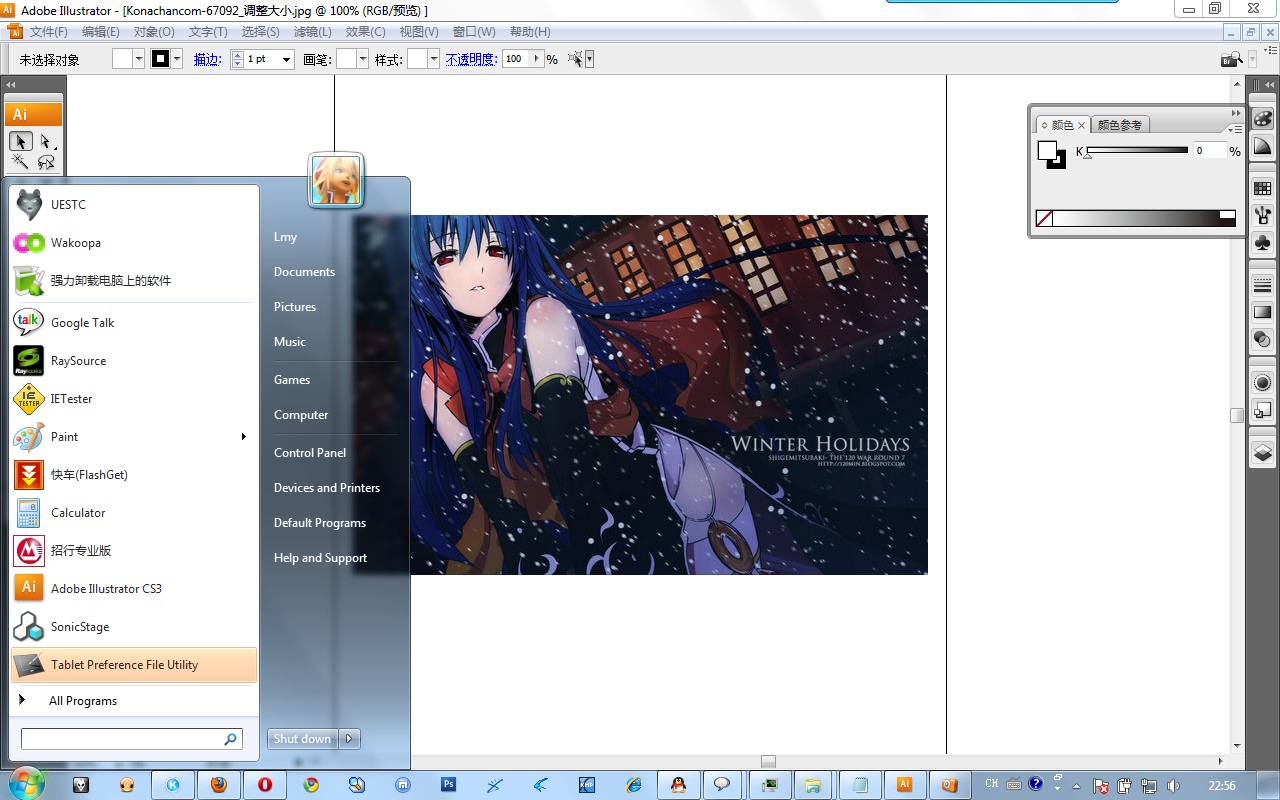Open the Symbols panel icon in dock
The width and height of the screenshot is (1280, 800).
click(1262, 242)
